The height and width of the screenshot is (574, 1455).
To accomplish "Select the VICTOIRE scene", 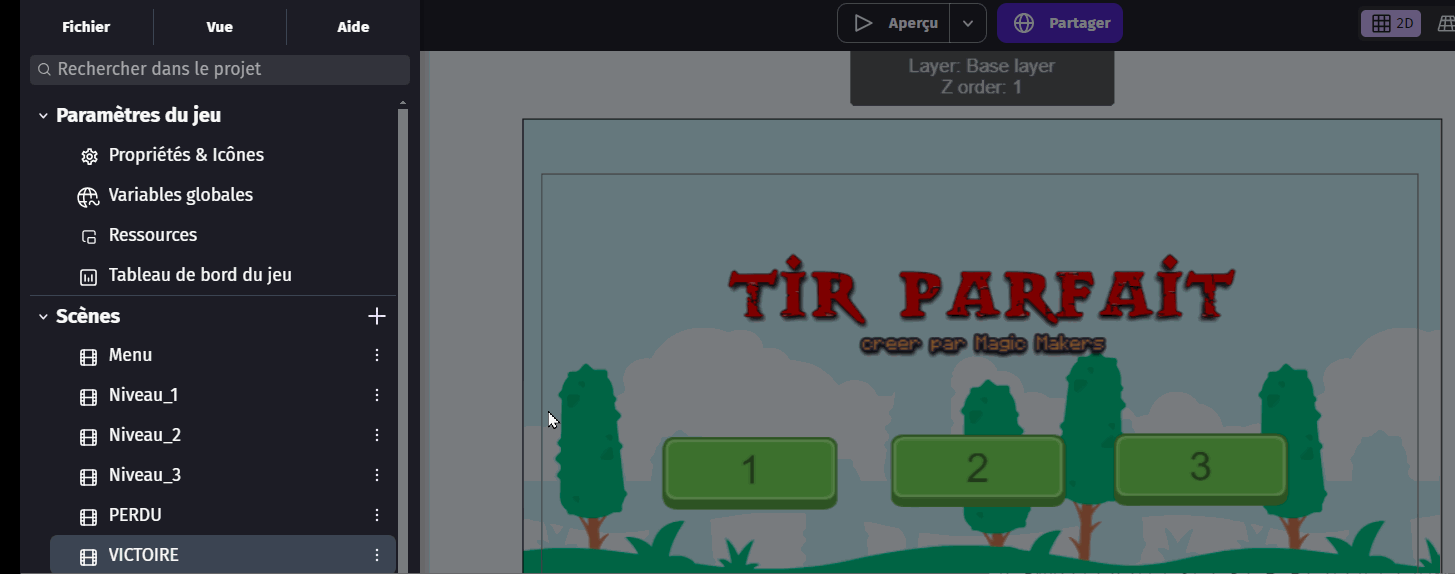I will [223, 555].
